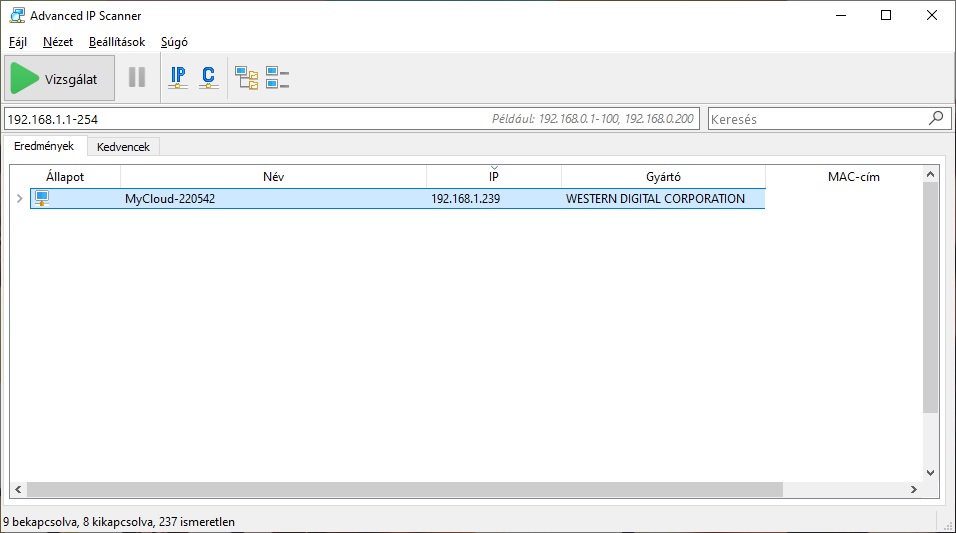
Task: Click the horizontal scrollbar right arrow
Action: click(x=912, y=490)
